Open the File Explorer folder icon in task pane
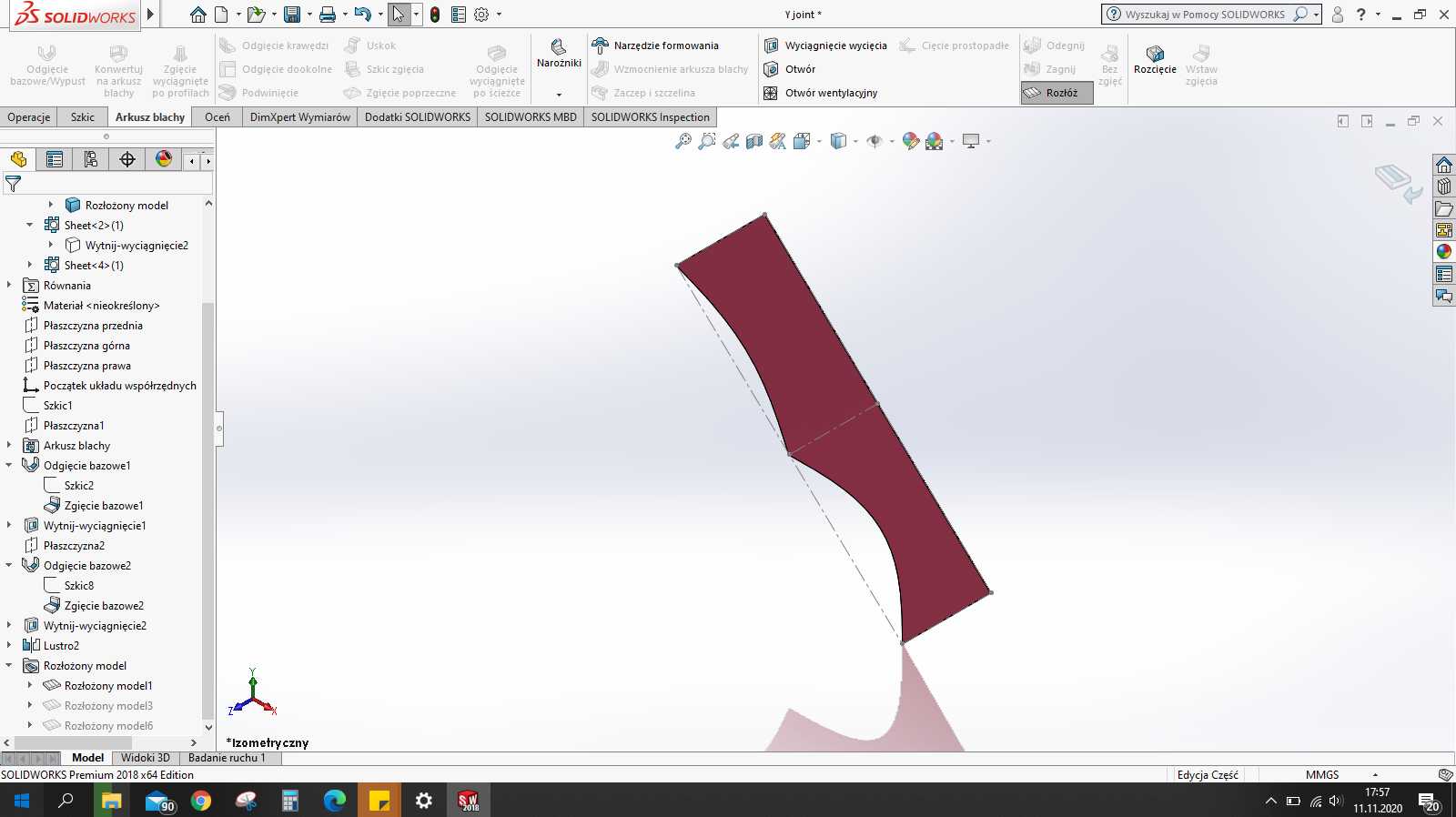The width and height of the screenshot is (1456, 817). pyautogui.click(x=1444, y=208)
